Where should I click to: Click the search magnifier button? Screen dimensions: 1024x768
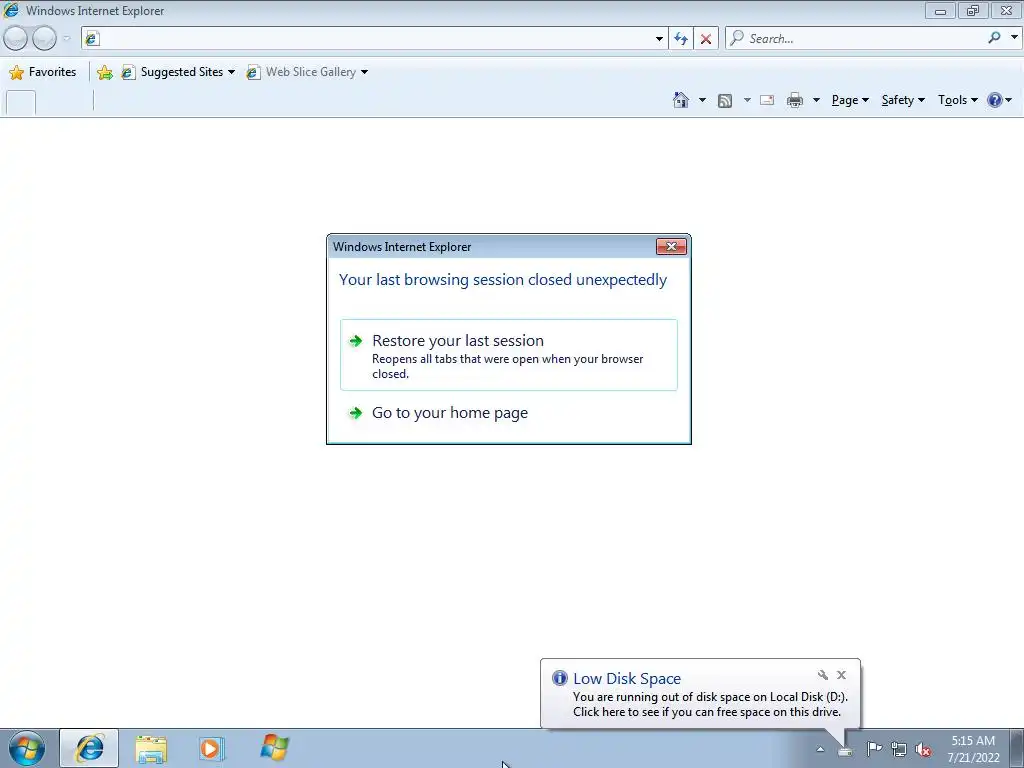(995, 38)
